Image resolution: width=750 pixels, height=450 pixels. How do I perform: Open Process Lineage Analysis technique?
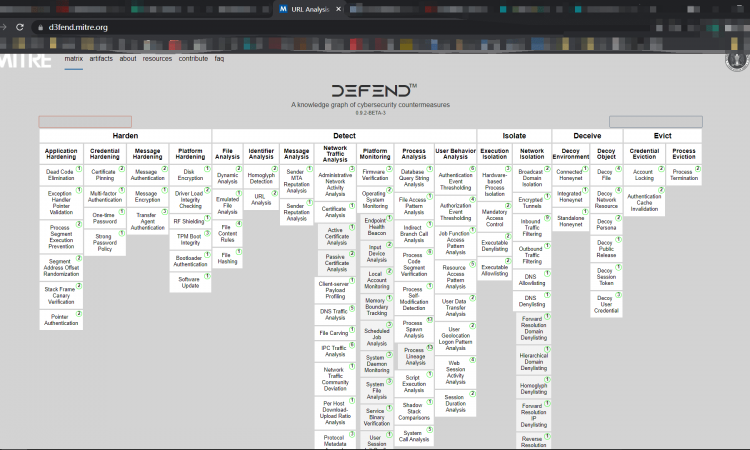tap(416, 356)
